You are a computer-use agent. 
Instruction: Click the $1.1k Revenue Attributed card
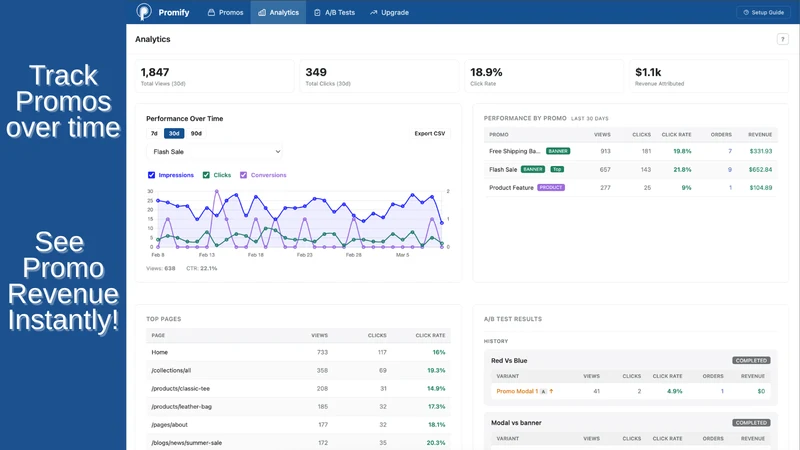[x=709, y=76]
